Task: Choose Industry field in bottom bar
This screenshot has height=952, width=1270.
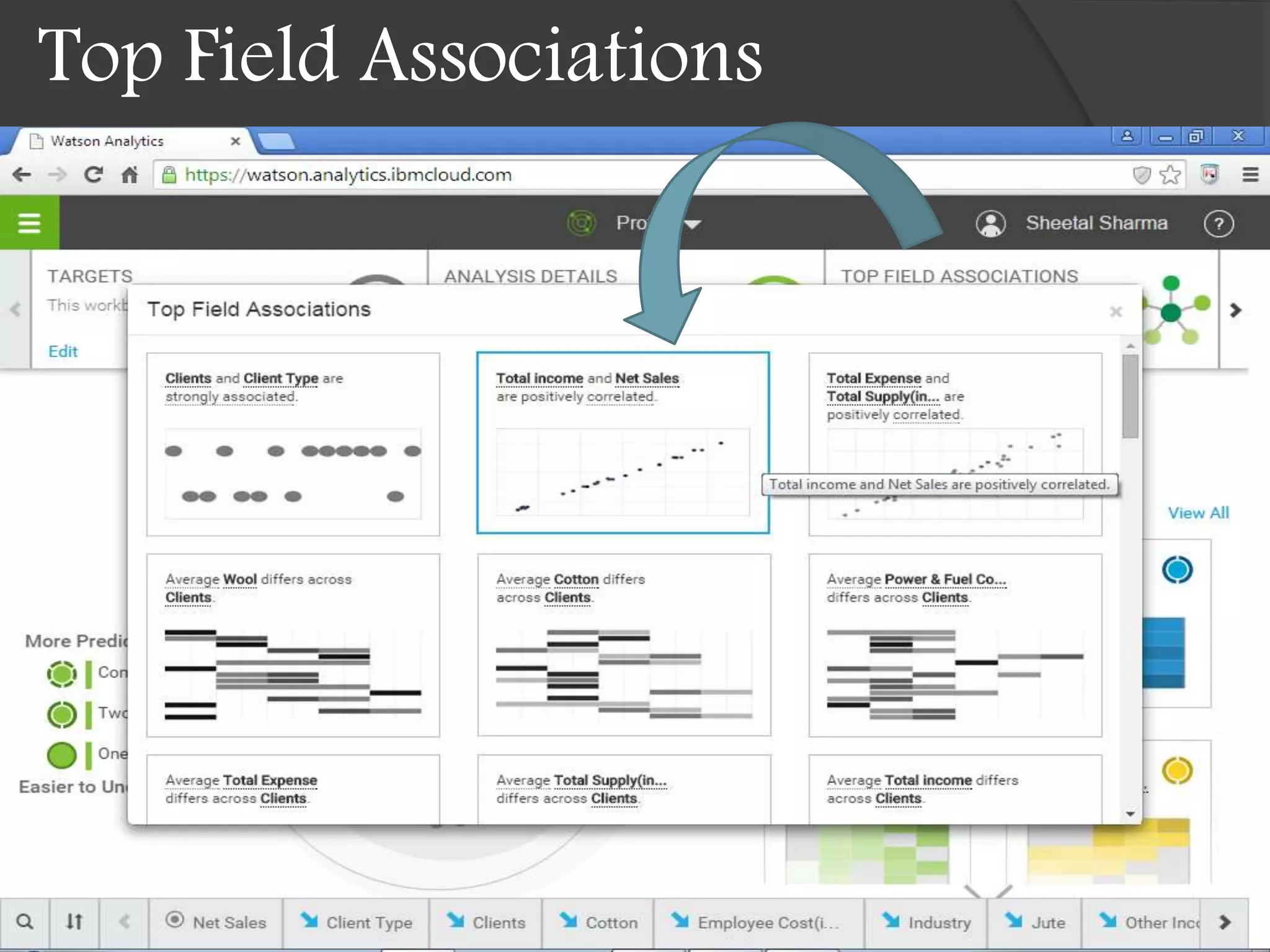Action: [x=926, y=922]
